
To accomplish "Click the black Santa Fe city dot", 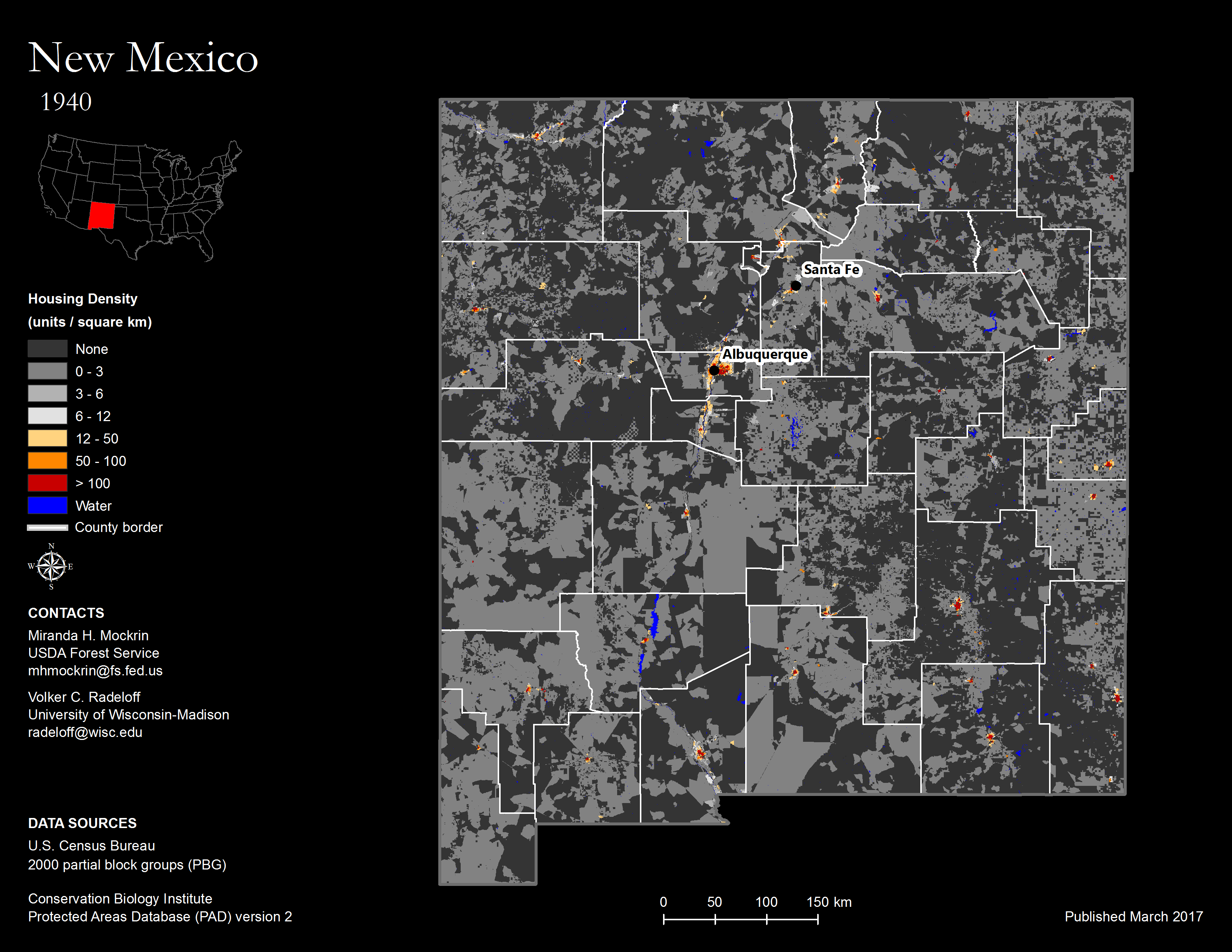I will pos(795,285).
